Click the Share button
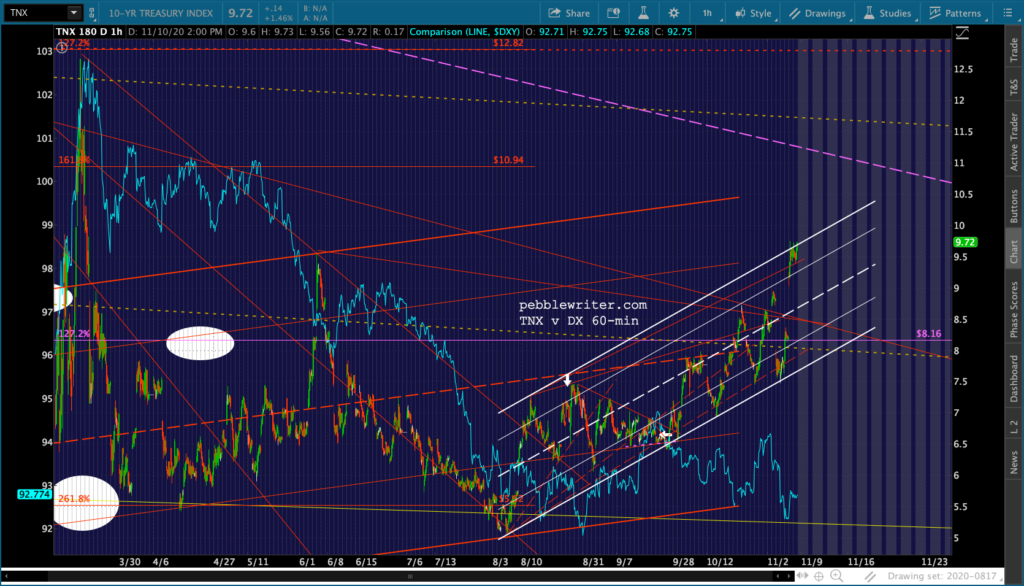The image size is (1024, 586). pyautogui.click(x=569, y=13)
